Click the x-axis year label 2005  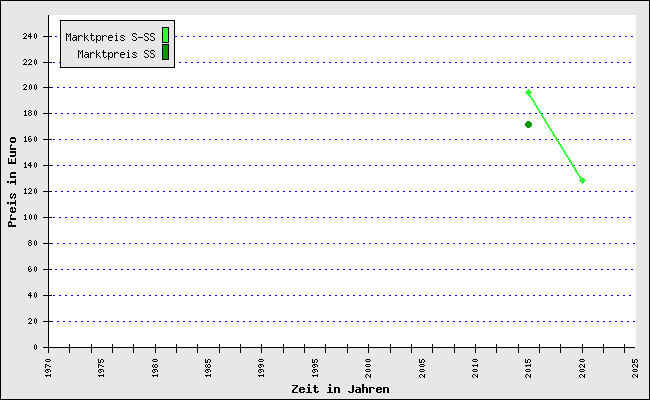point(422,368)
